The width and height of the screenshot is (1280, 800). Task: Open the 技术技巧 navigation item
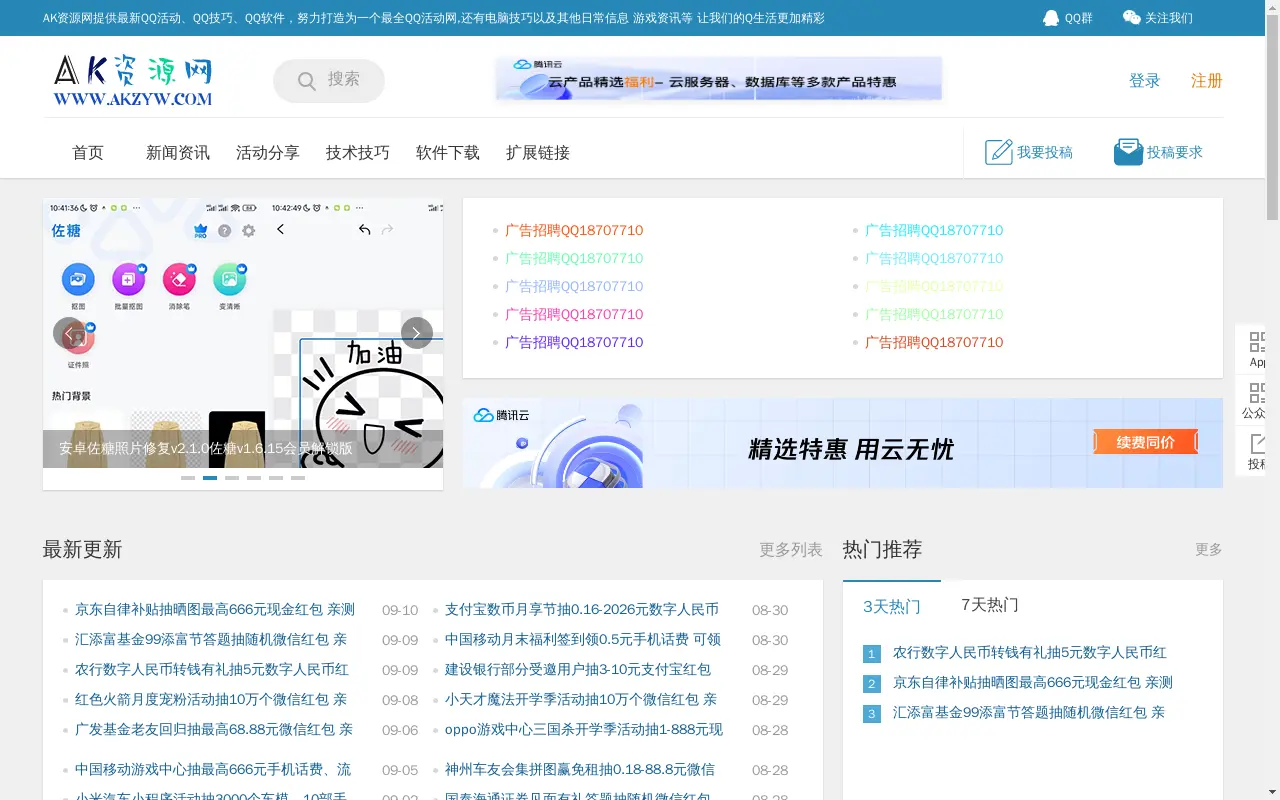(358, 153)
